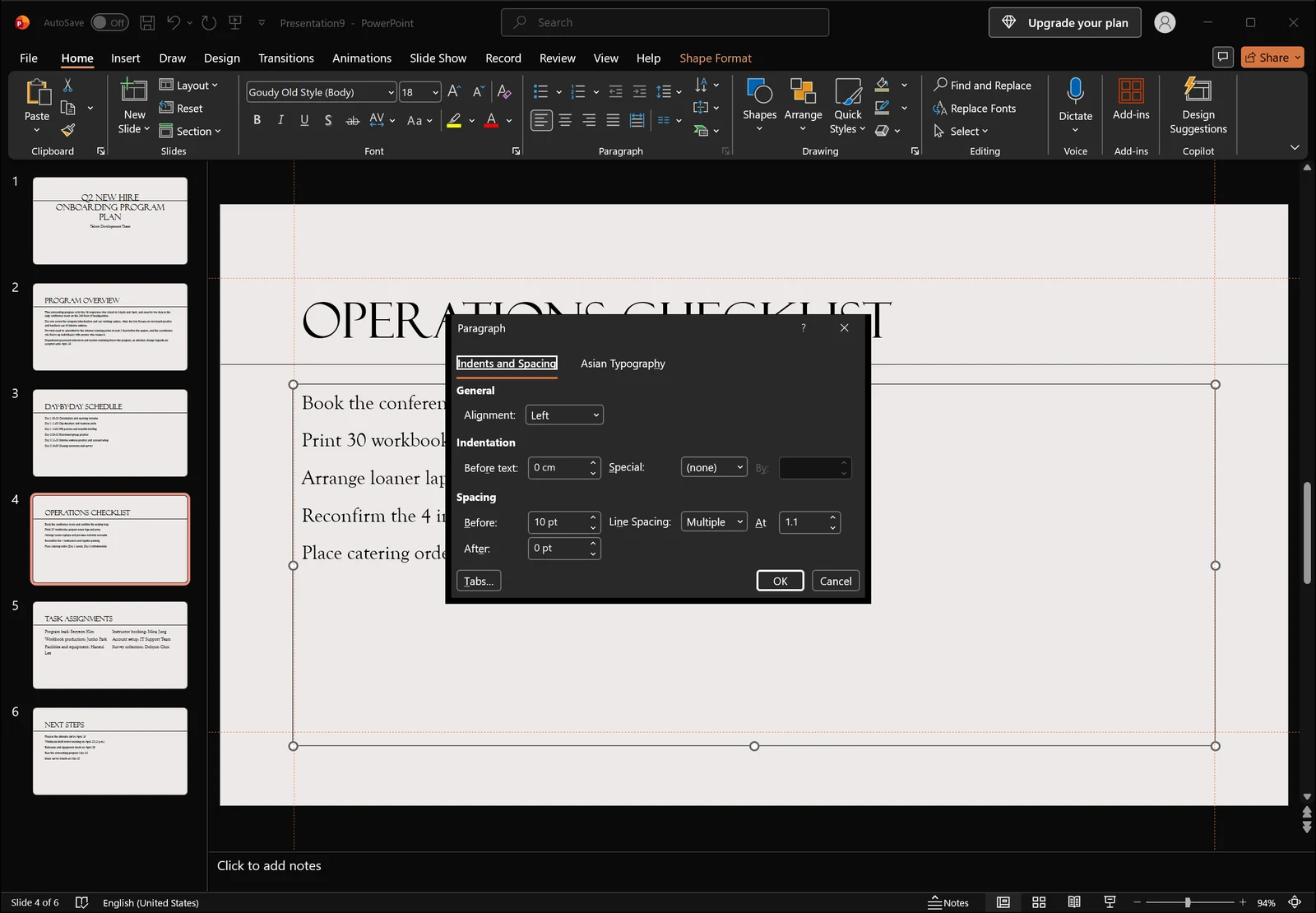Screen dimensions: 1316x913
Task: Switch to Asian Typography tab
Action: pyautogui.click(x=623, y=364)
